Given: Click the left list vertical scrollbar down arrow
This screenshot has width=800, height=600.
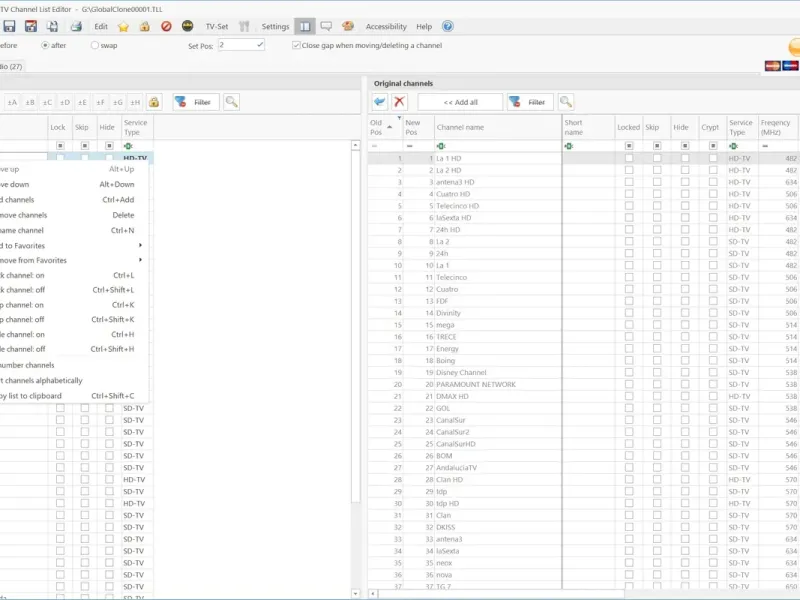Looking at the screenshot, I should coord(356,593).
